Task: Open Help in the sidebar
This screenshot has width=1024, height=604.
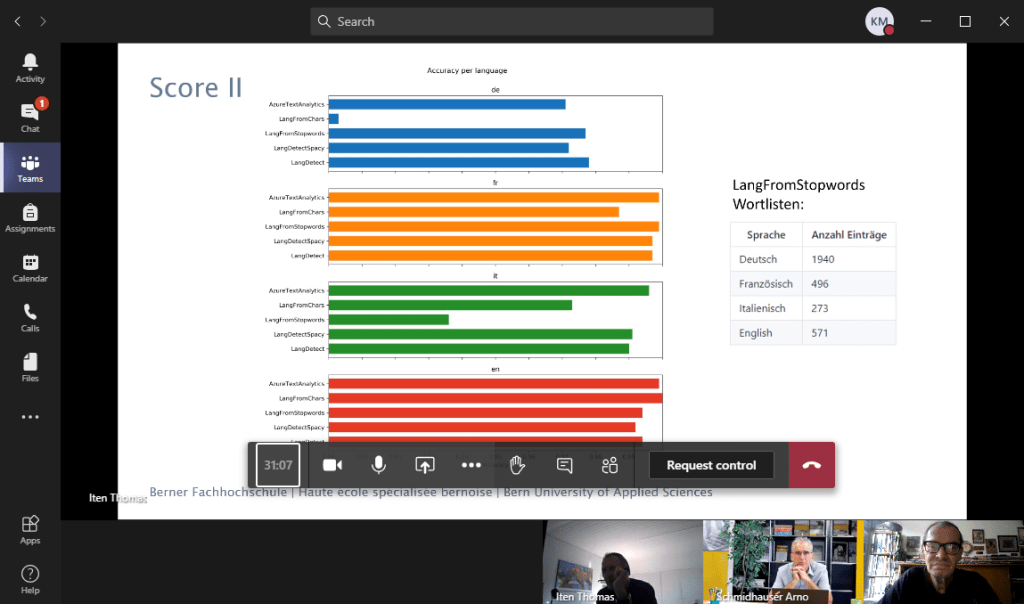Action: point(30,578)
